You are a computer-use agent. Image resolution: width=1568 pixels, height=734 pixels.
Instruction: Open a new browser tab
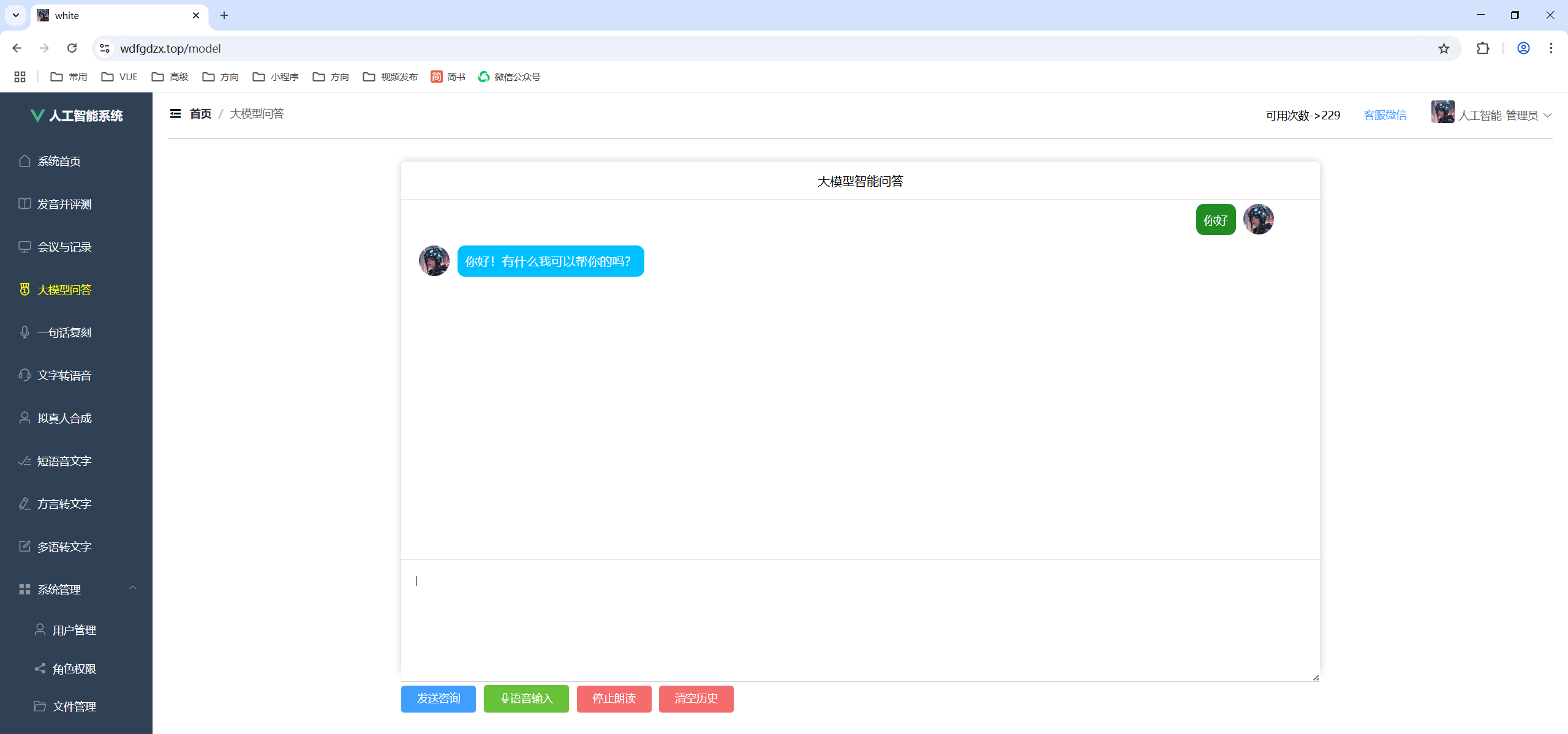224,15
